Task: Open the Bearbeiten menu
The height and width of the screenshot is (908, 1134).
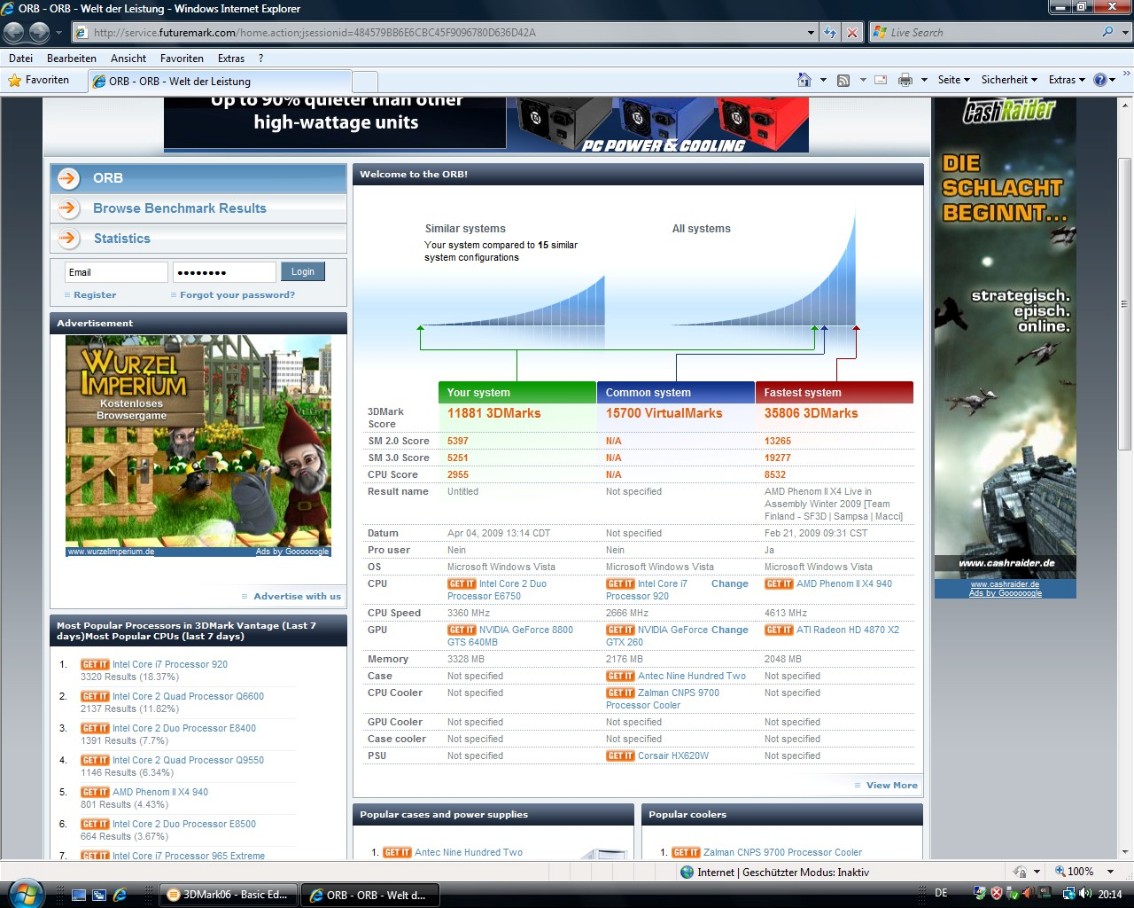Action: pyautogui.click(x=72, y=59)
